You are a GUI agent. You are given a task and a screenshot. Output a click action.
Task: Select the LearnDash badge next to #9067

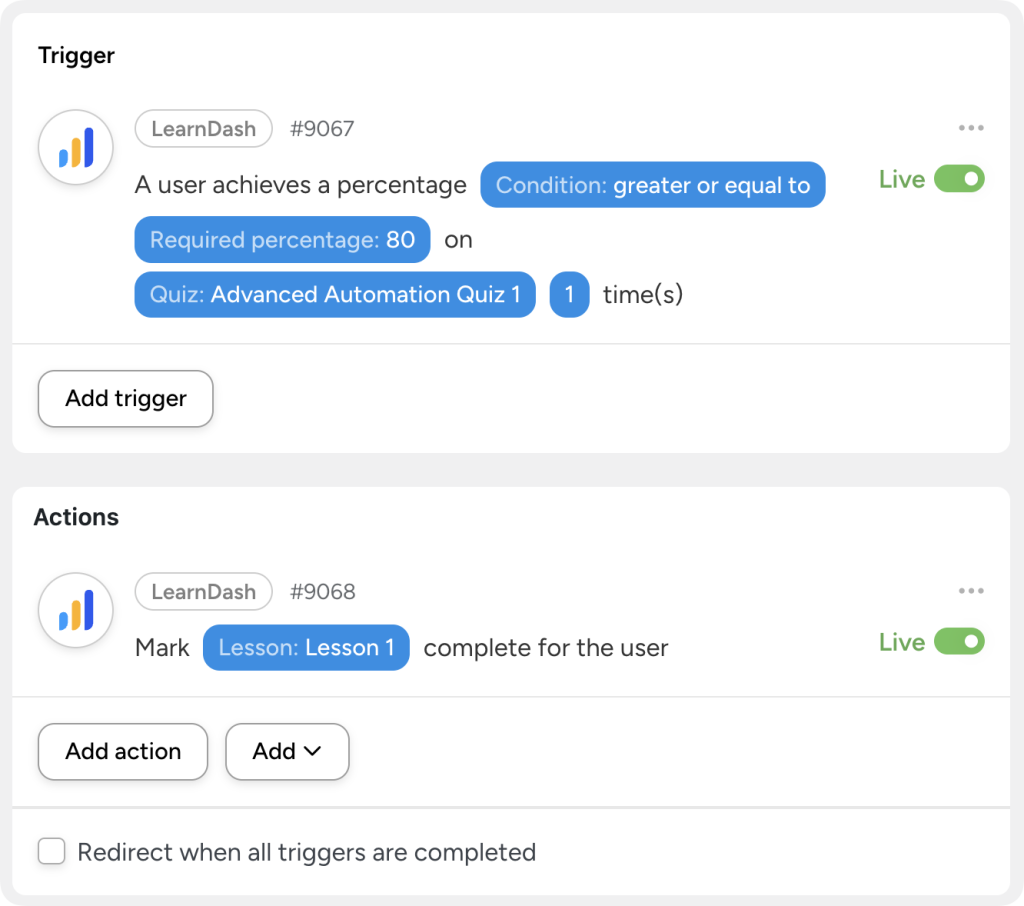tap(203, 128)
